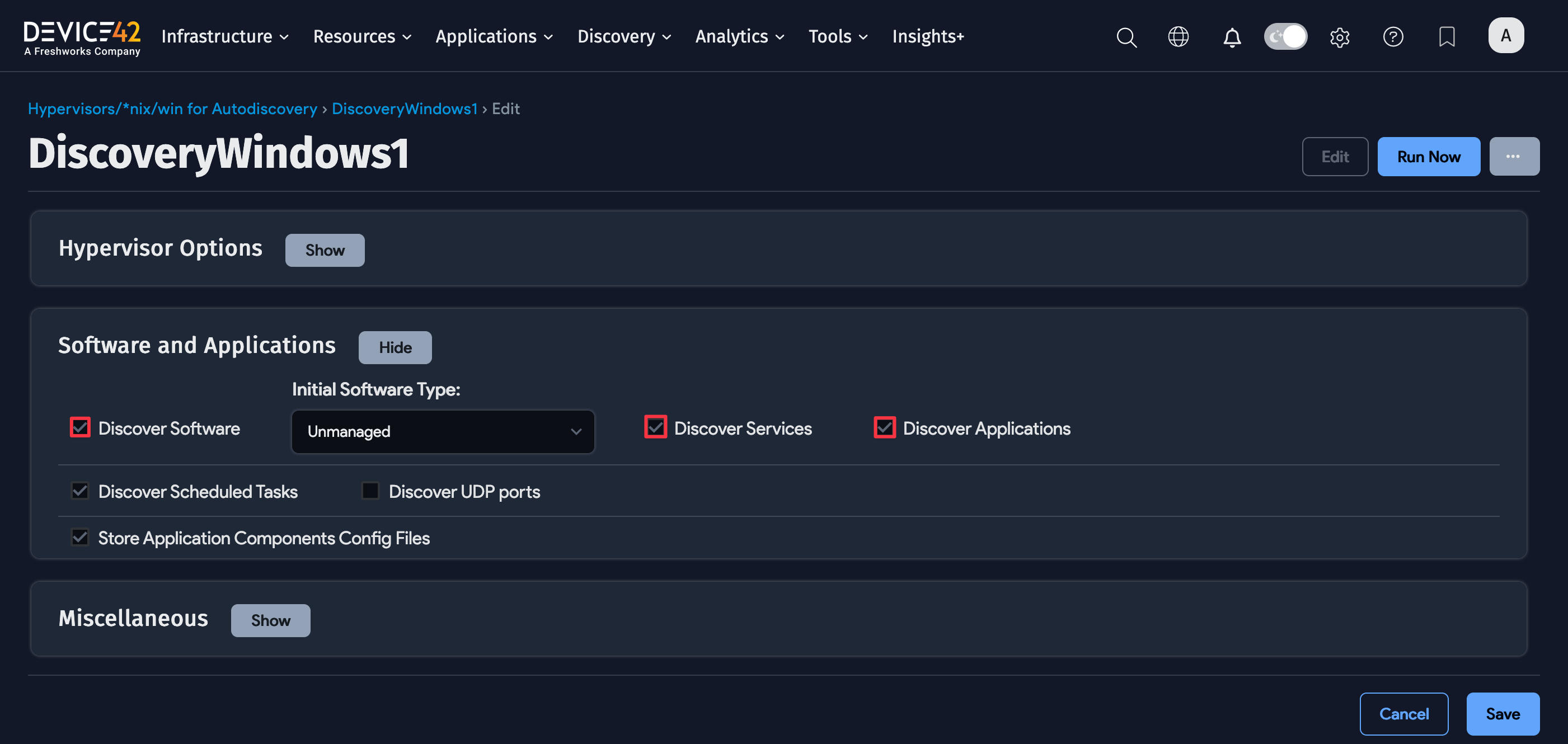The width and height of the screenshot is (1568, 744).
Task: Open the user avatar menu
Action: point(1506,35)
